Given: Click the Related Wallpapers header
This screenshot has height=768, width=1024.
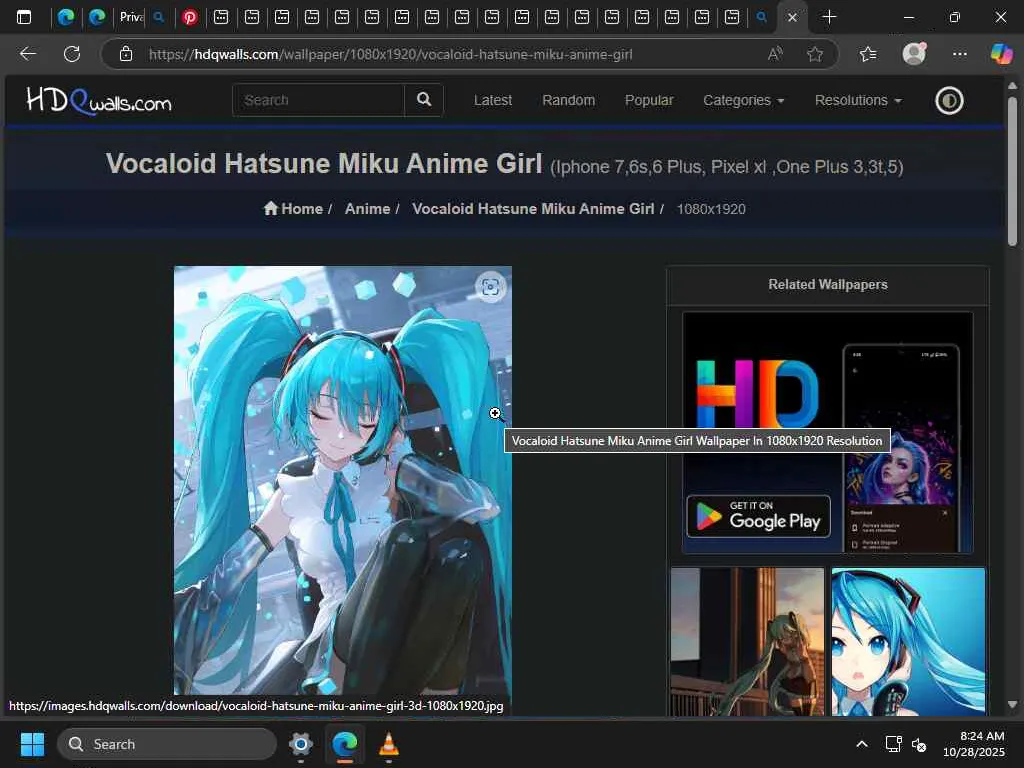Looking at the screenshot, I should (827, 285).
